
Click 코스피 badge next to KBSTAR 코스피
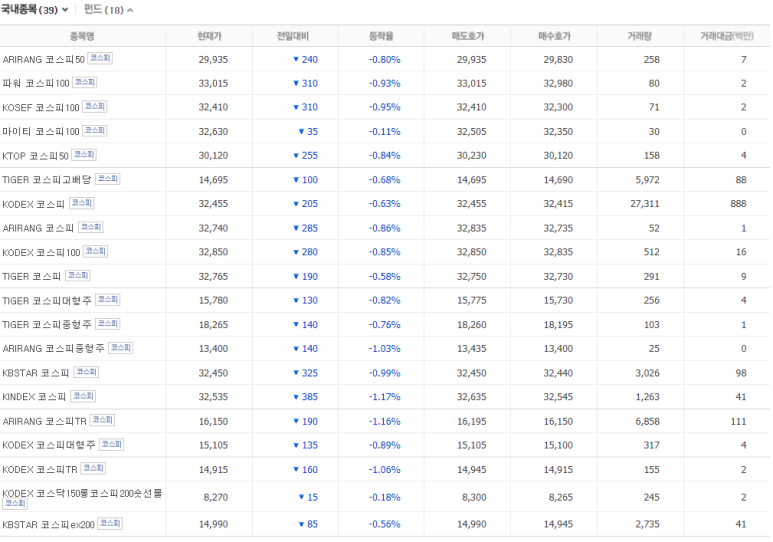pos(86,372)
